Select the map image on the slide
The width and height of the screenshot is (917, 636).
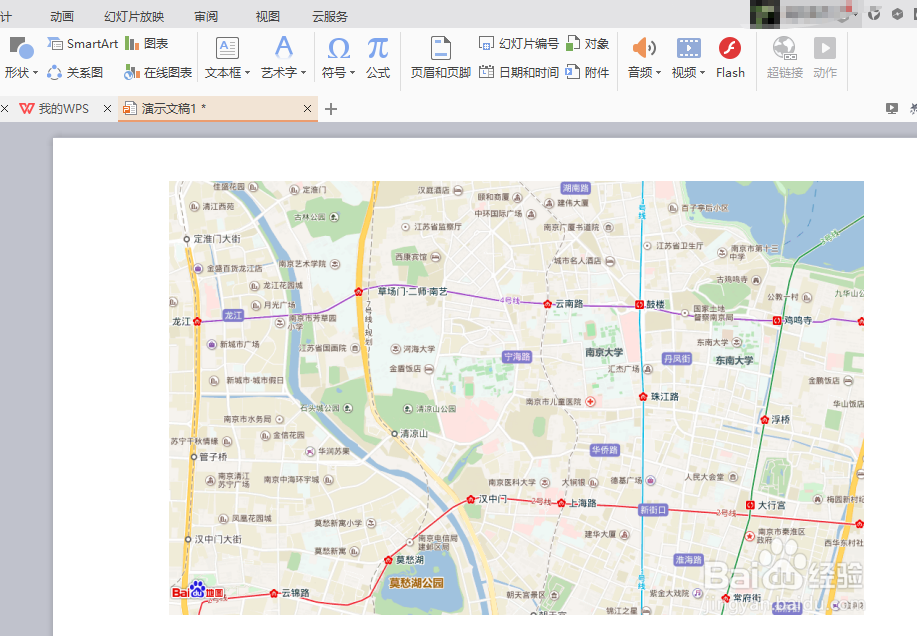516,398
